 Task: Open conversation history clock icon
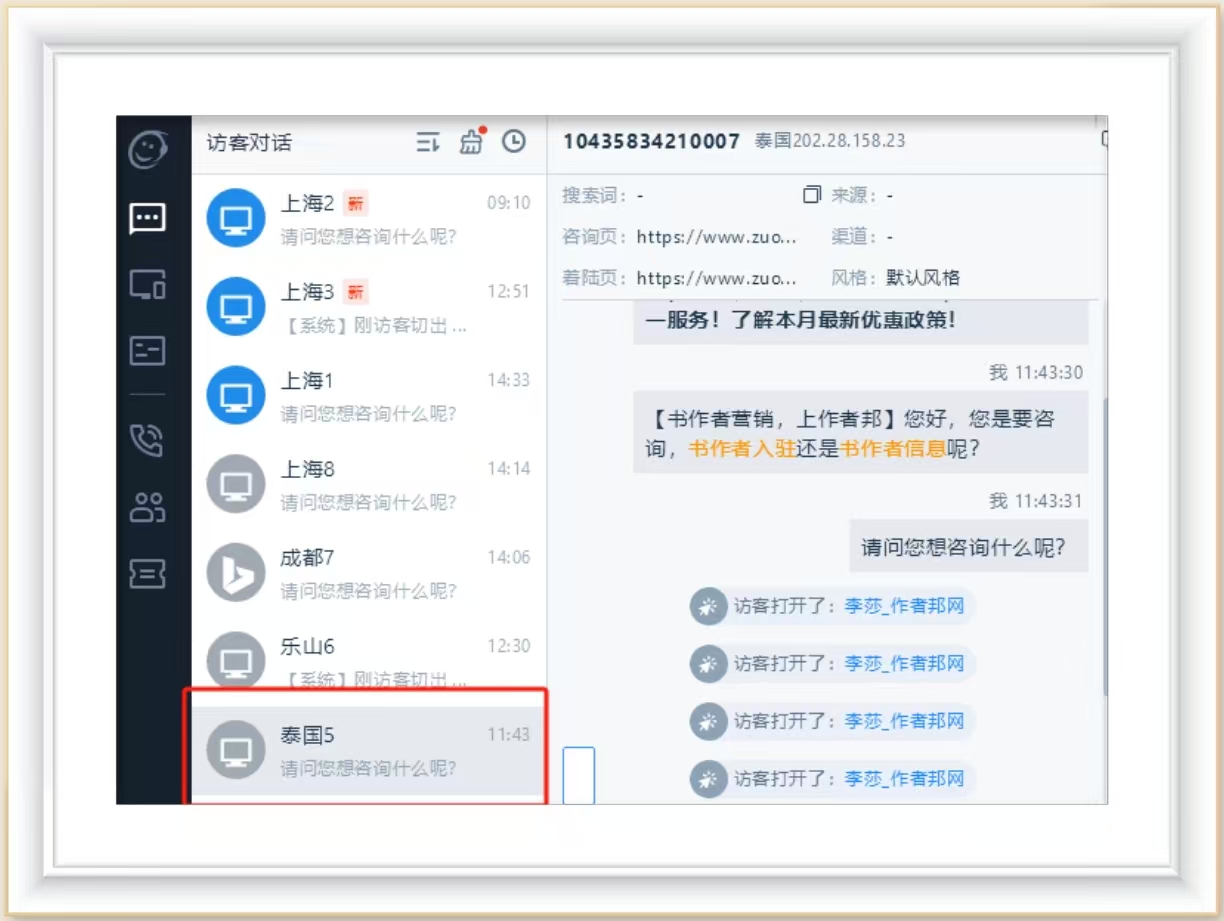click(x=514, y=142)
